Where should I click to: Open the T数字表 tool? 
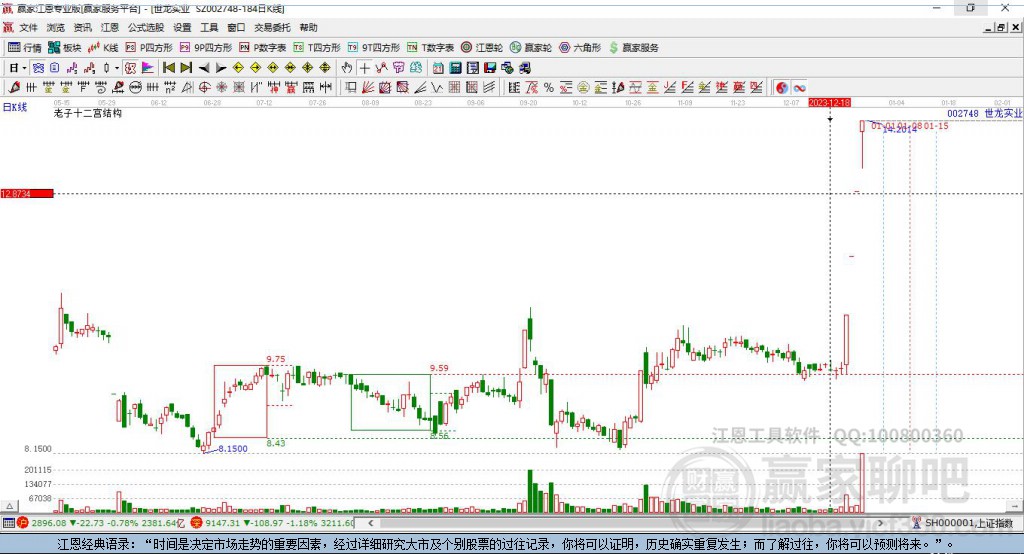pyautogui.click(x=430, y=48)
